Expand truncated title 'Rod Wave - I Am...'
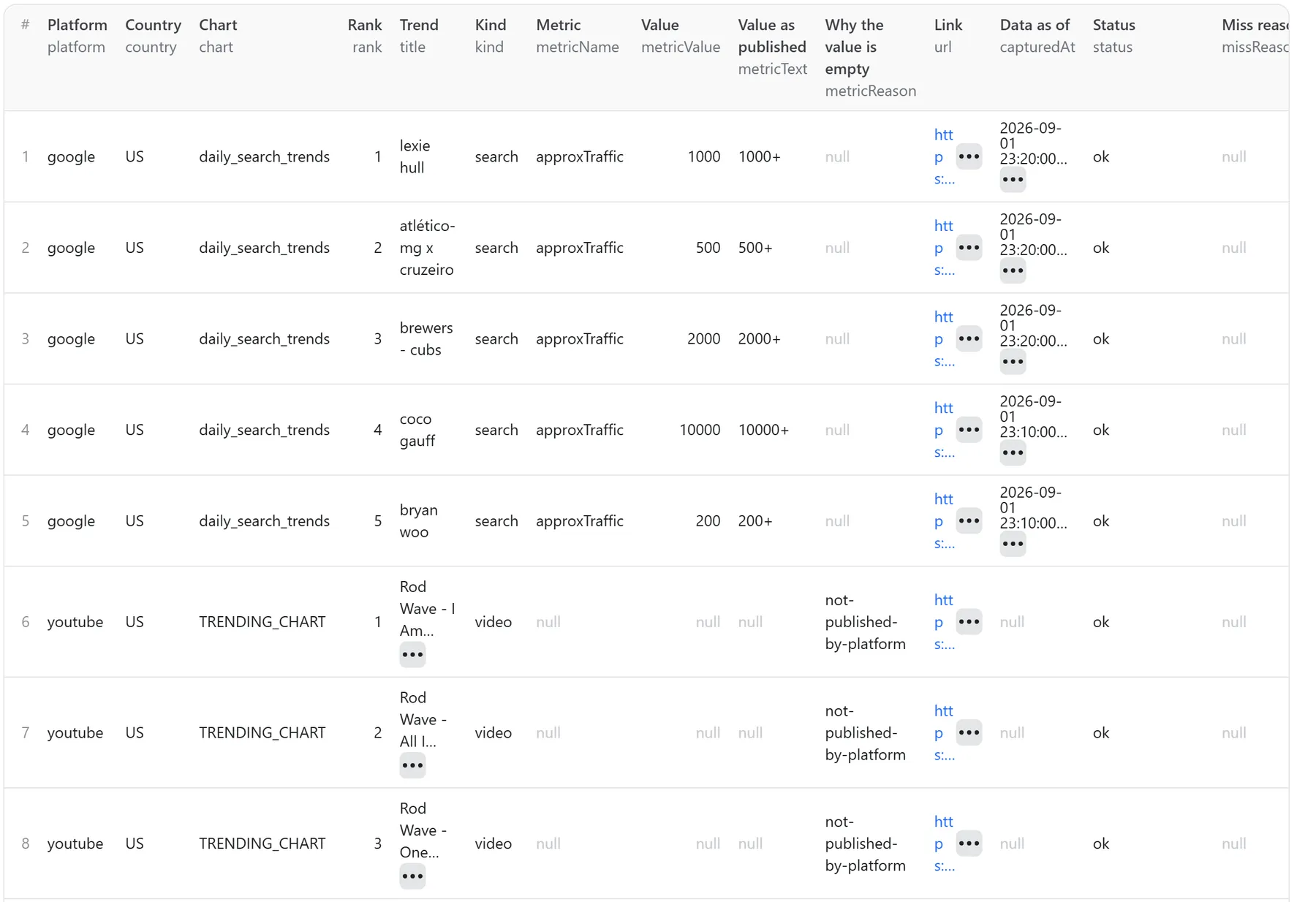 [412, 655]
